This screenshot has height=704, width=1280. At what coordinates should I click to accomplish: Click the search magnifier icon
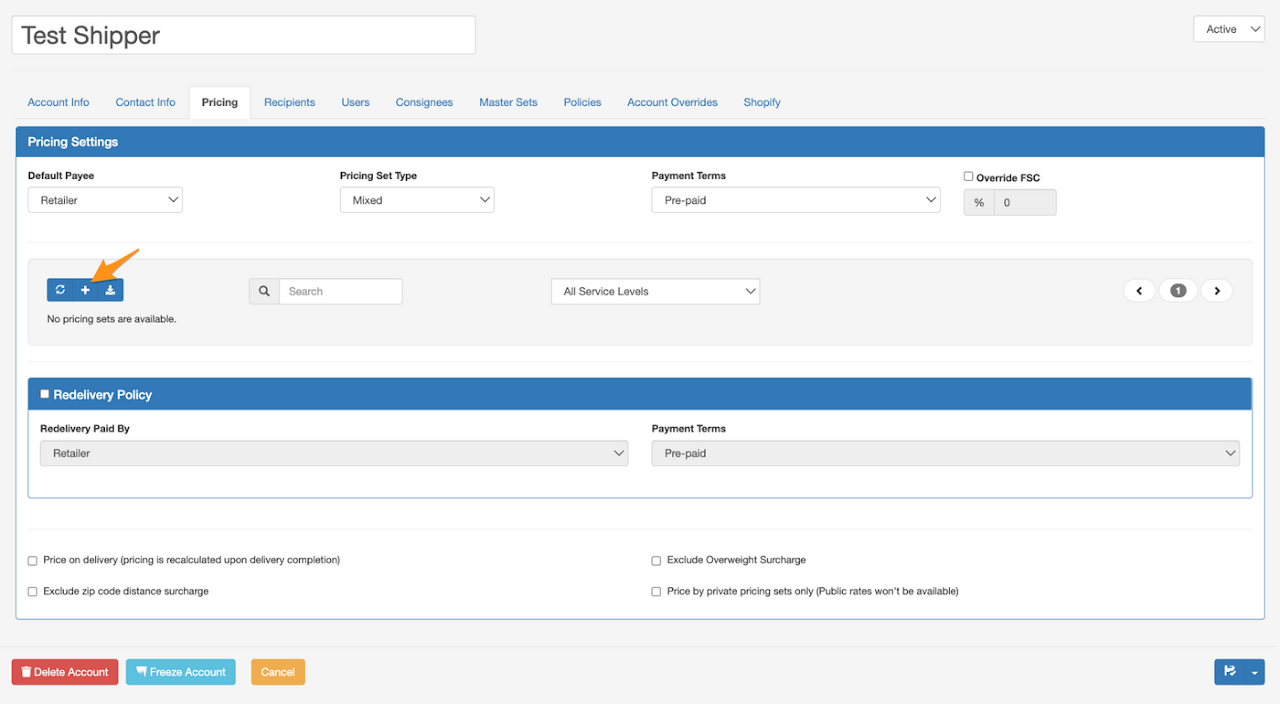click(x=264, y=291)
